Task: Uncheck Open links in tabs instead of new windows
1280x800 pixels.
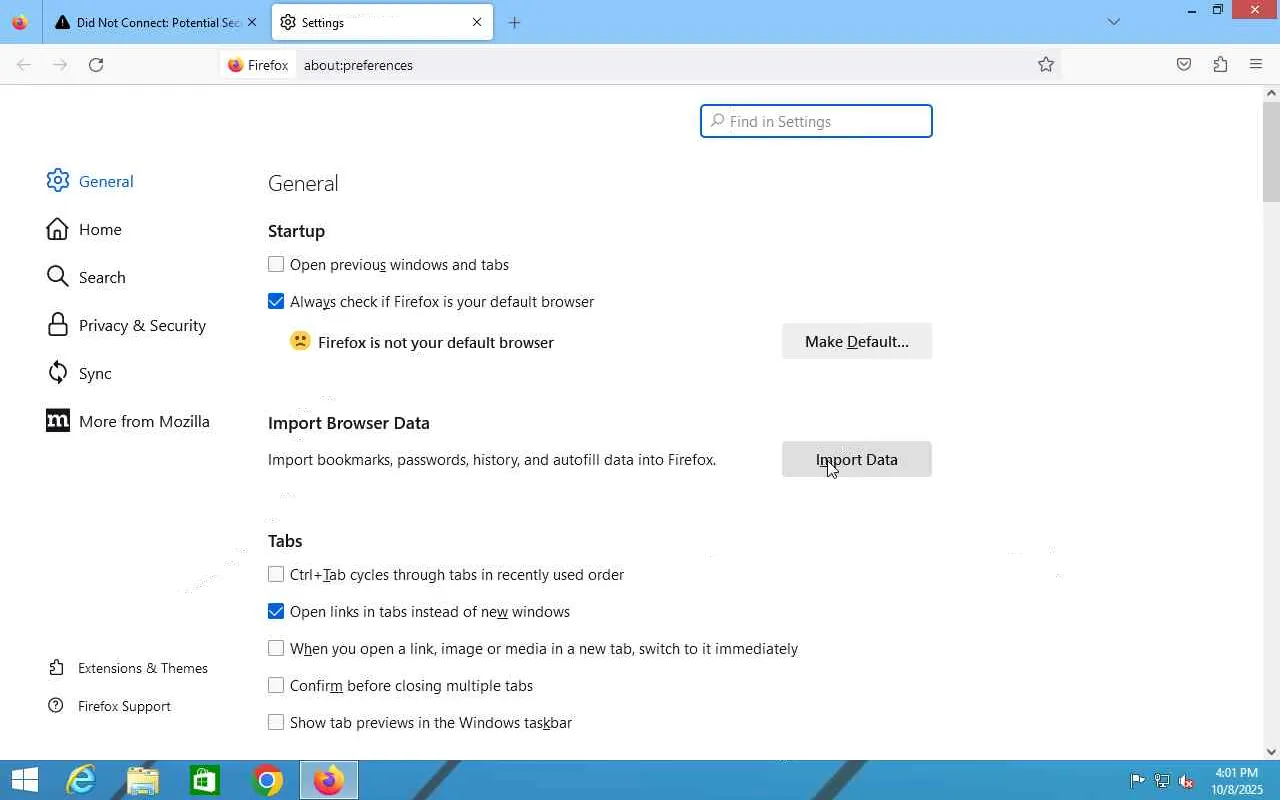Action: pyautogui.click(x=276, y=612)
